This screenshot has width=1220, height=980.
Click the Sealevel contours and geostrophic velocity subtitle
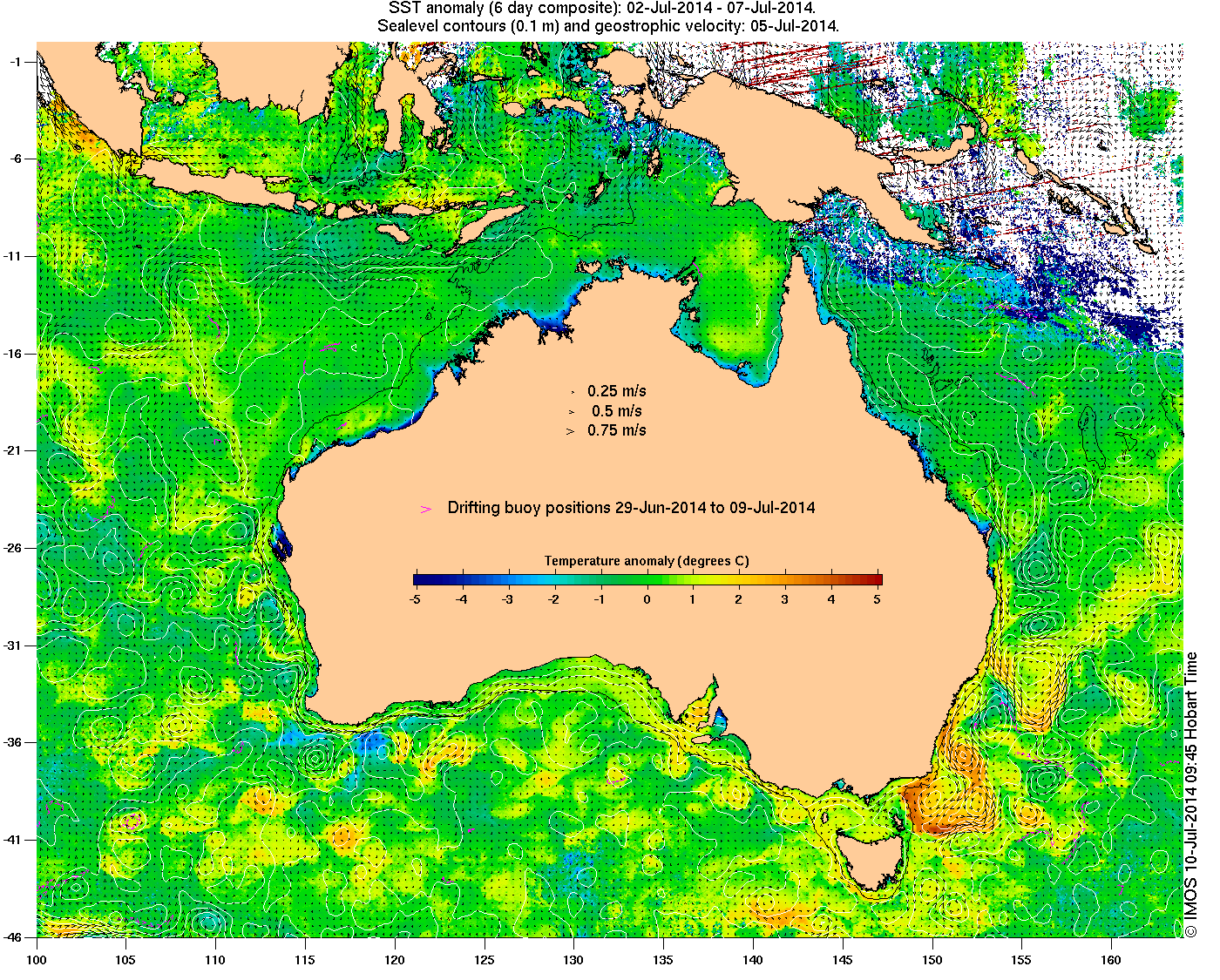[609, 26]
